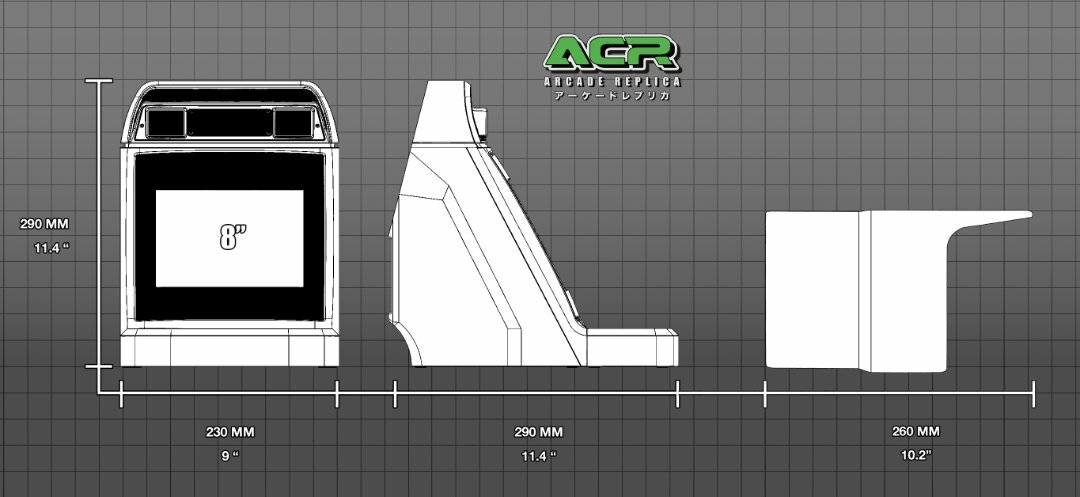The image size is (1080, 497).
Task: Click the base plinth of front view cabinet
Action: 228,348
